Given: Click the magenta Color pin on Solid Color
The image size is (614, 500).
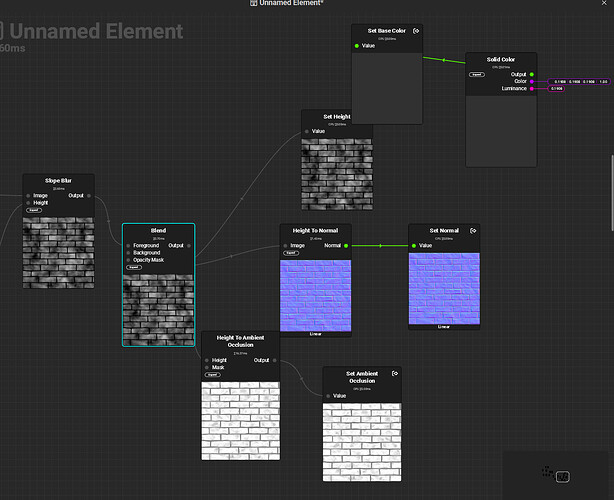Looking at the screenshot, I should (531, 81).
